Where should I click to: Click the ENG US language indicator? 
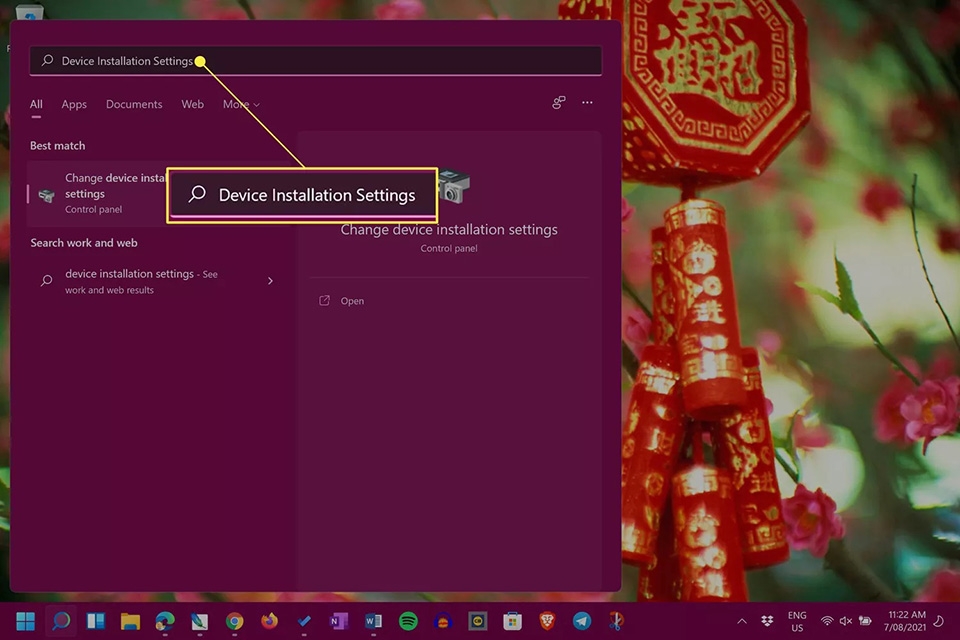[796, 620]
